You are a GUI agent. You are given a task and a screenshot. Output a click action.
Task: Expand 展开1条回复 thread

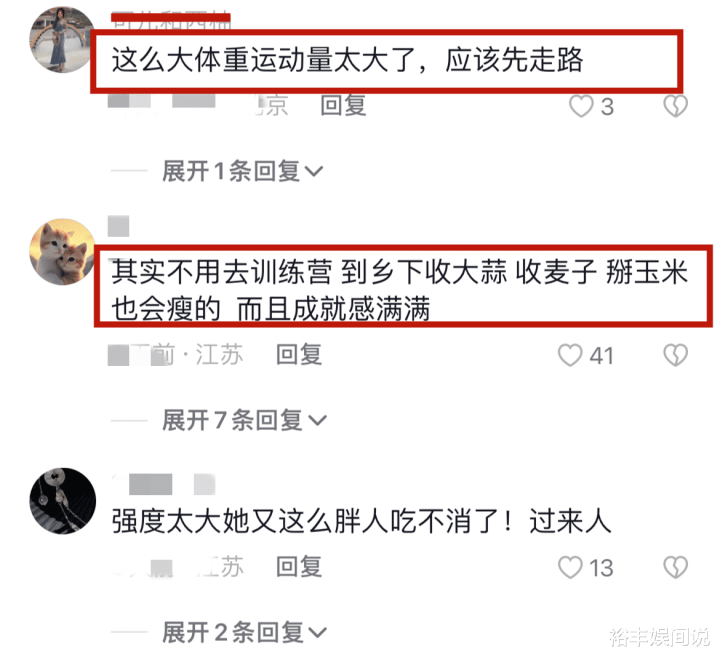tap(242, 171)
